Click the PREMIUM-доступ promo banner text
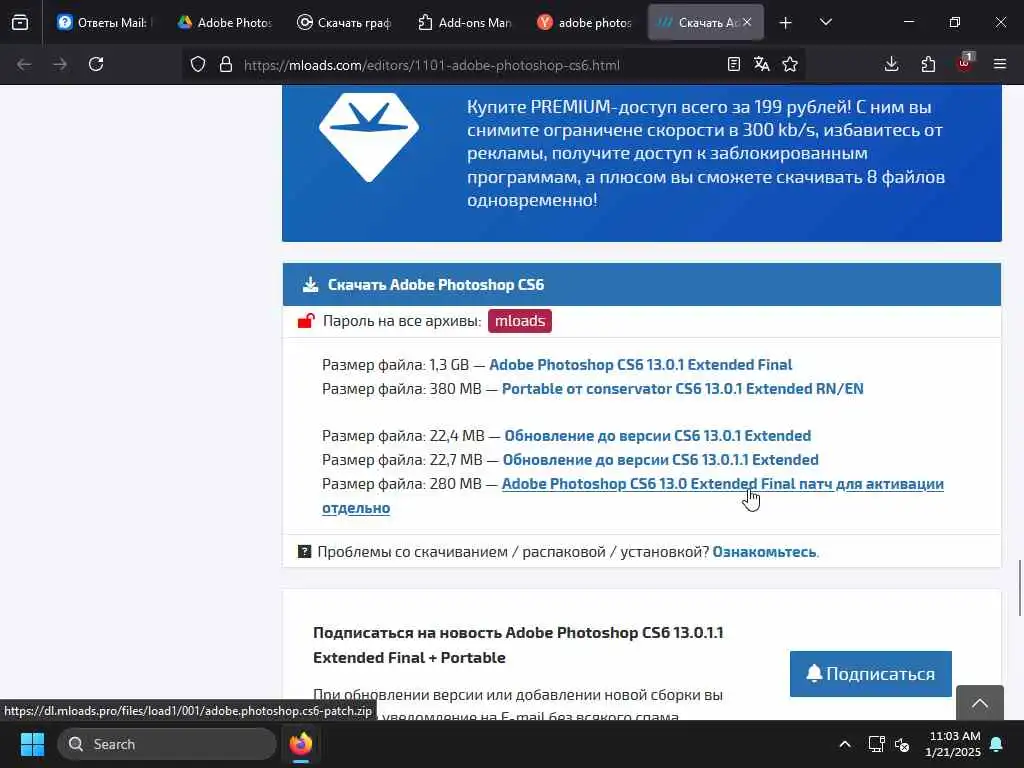Screen dimensions: 1024x768 pyautogui.click(x=705, y=153)
